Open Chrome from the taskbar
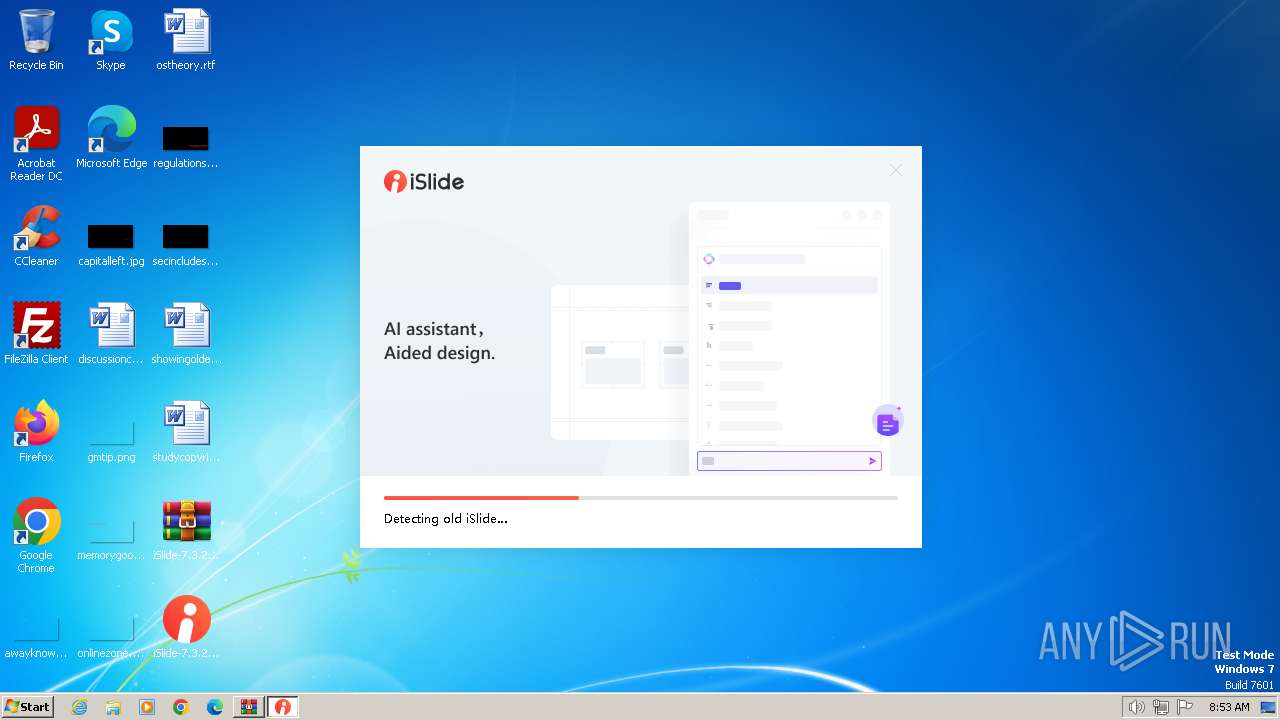The width and height of the screenshot is (1280, 720). point(181,707)
